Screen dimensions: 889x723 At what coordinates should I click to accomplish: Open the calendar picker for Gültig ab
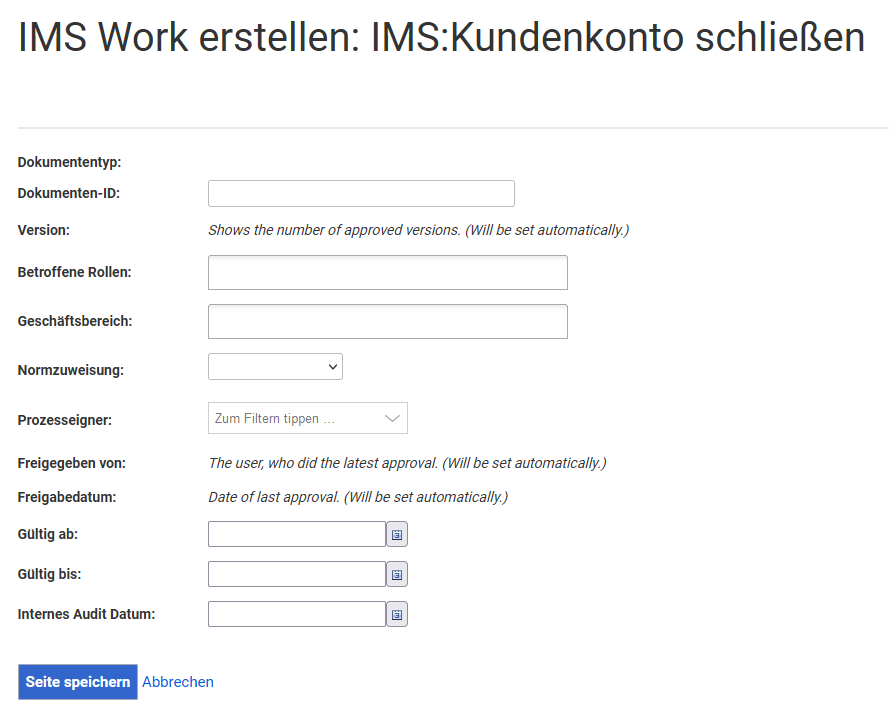click(397, 535)
